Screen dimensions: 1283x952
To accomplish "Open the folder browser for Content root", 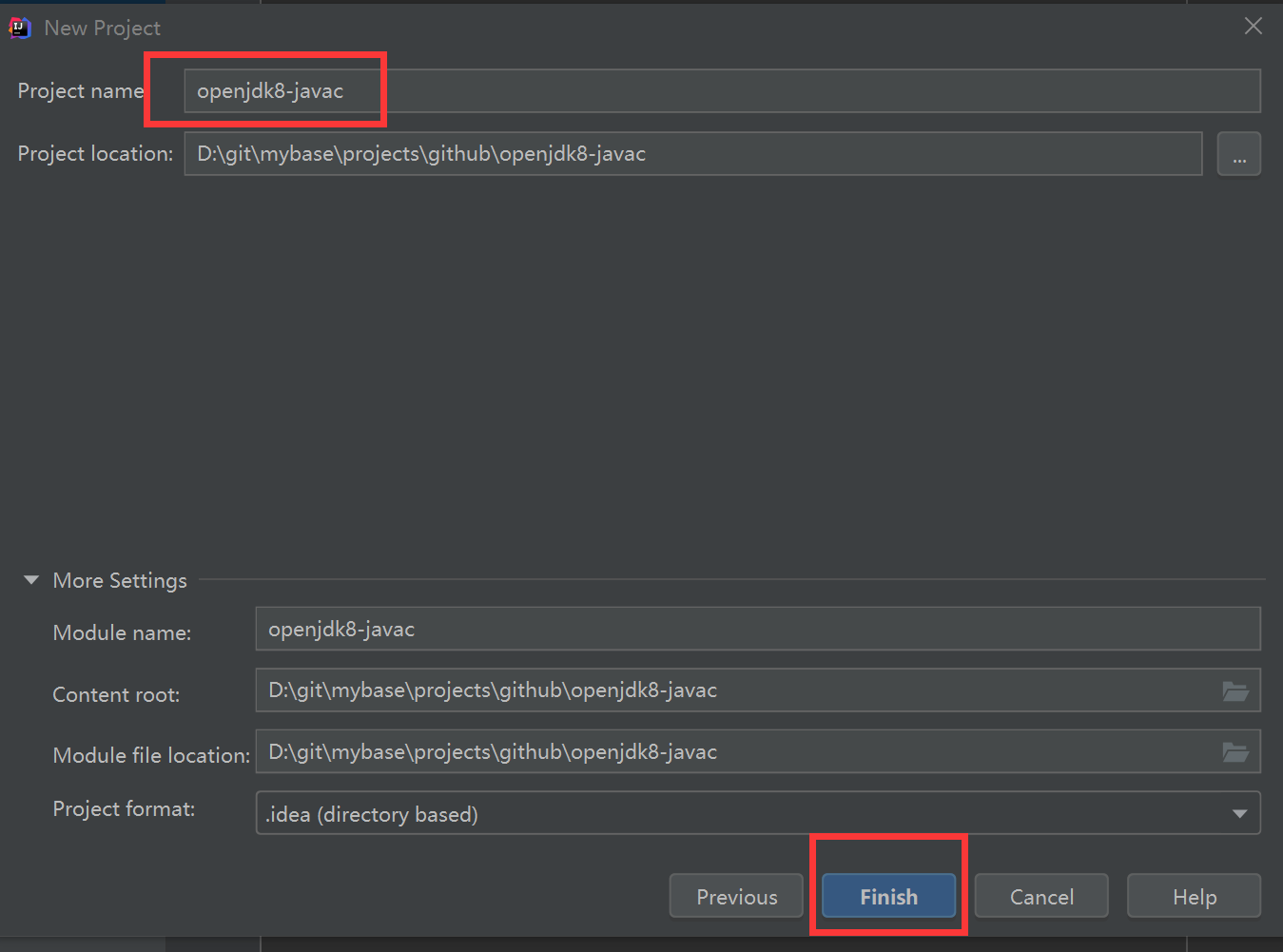I will pos(1235,690).
